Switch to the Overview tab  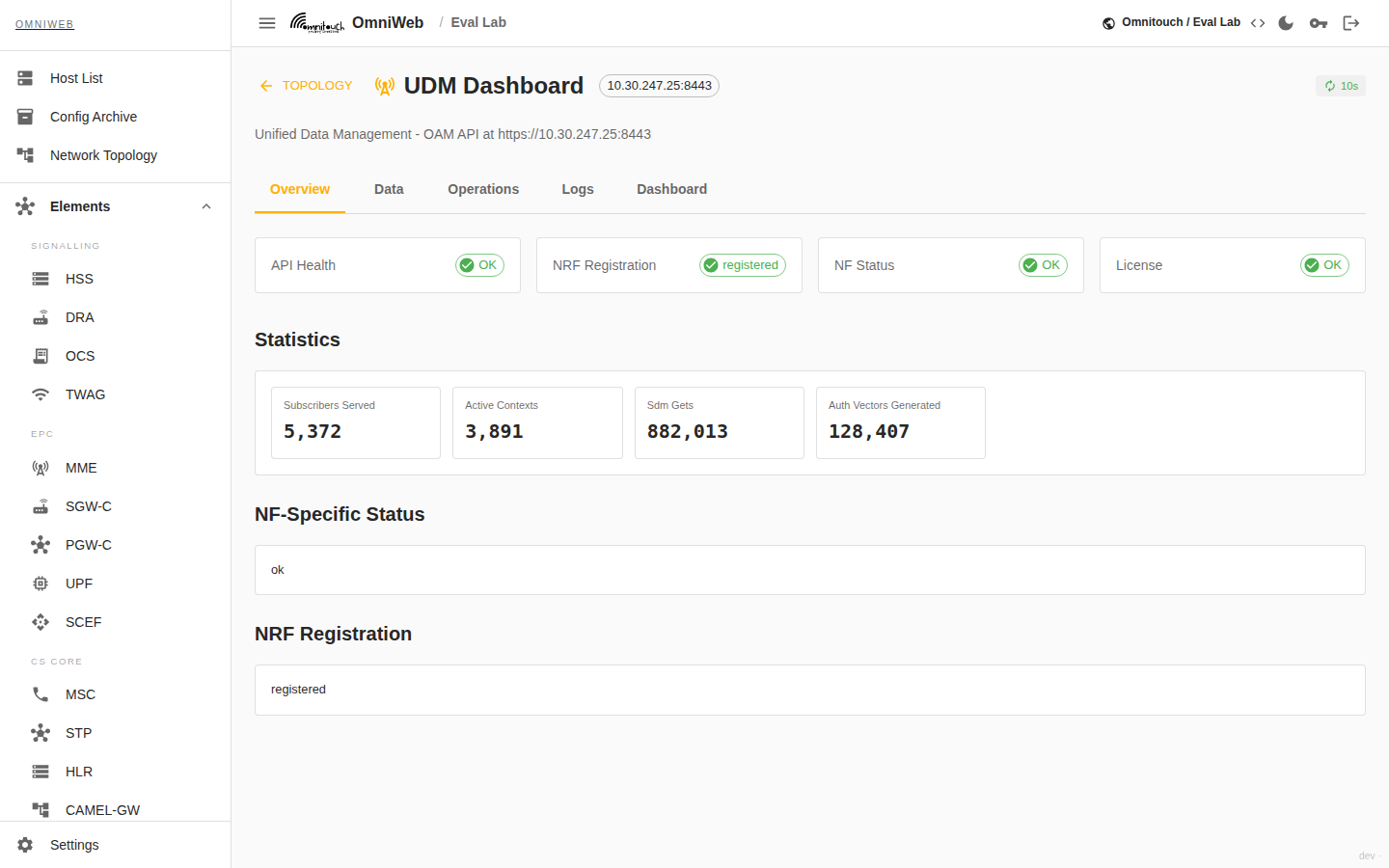coord(300,189)
